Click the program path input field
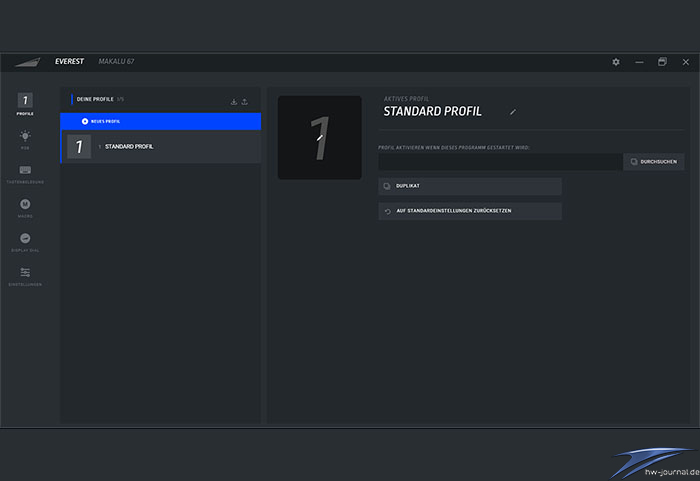Screen dimensions: 700x481 [500, 162]
